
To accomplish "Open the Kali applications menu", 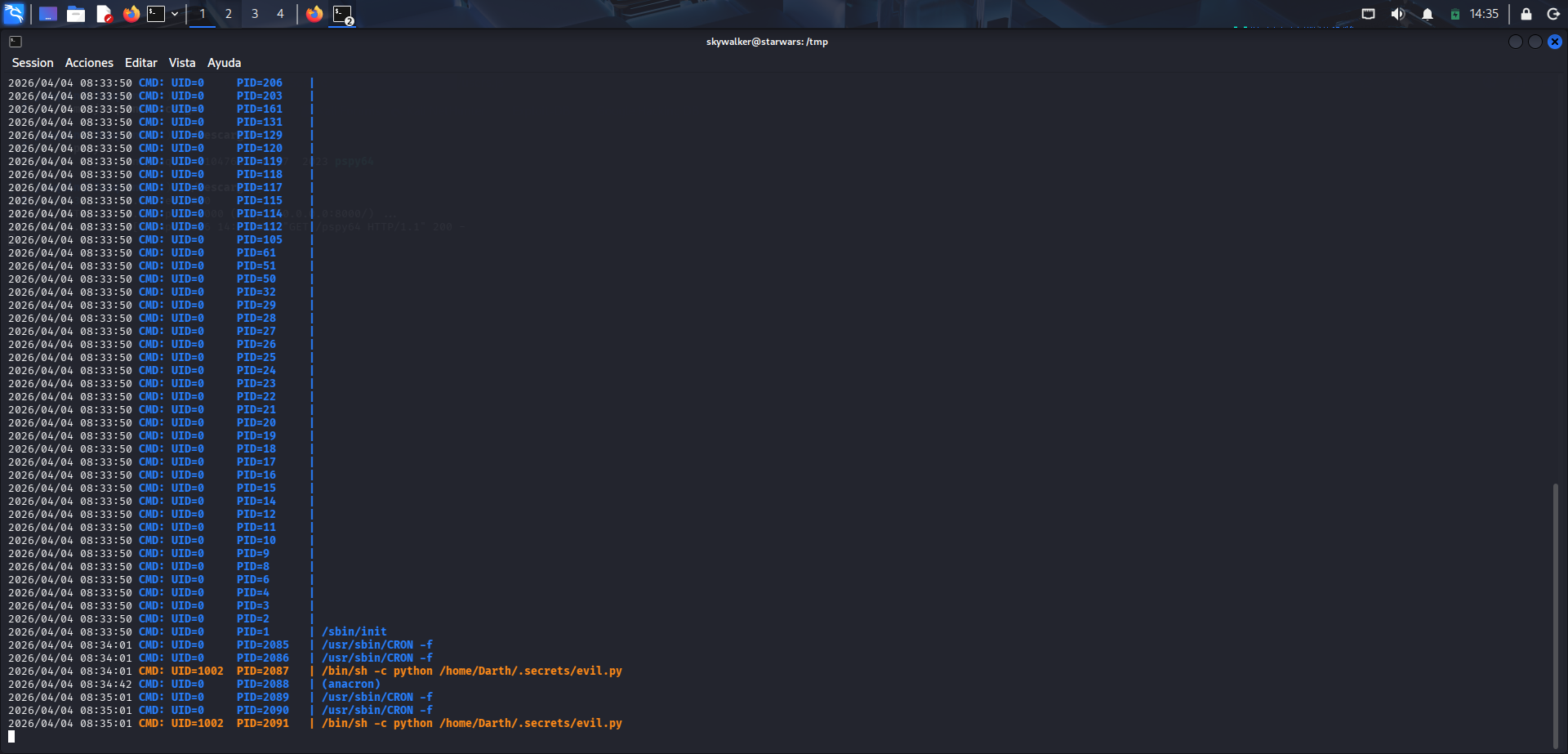I will 15,14.
